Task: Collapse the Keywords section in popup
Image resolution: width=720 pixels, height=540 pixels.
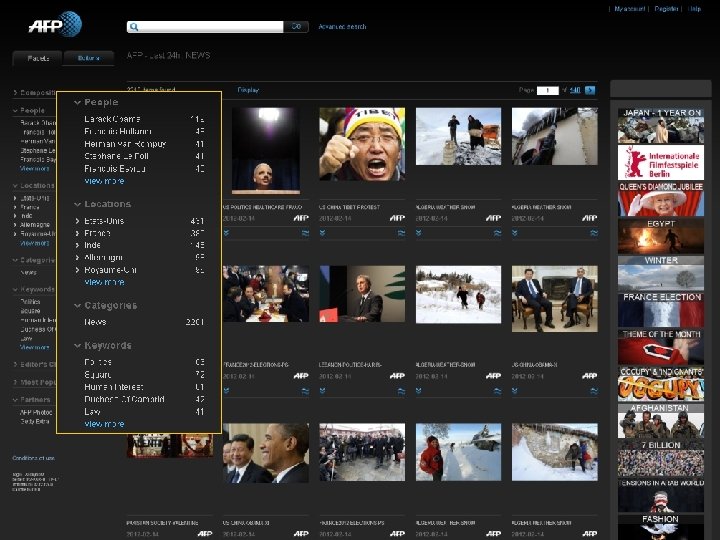Action: click(x=78, y=345)
